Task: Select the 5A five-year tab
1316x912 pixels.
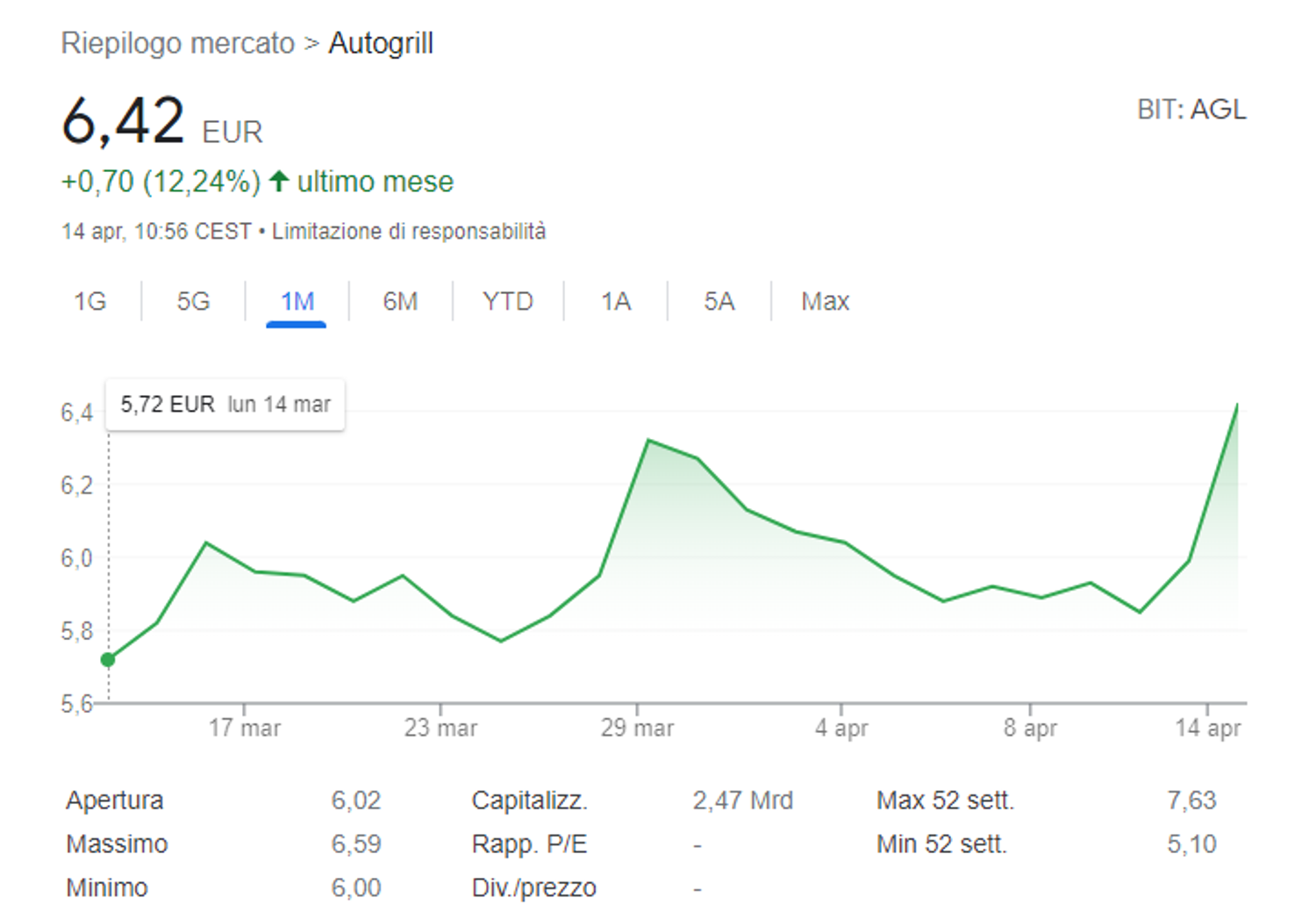Action: click(x=719, y=301)
